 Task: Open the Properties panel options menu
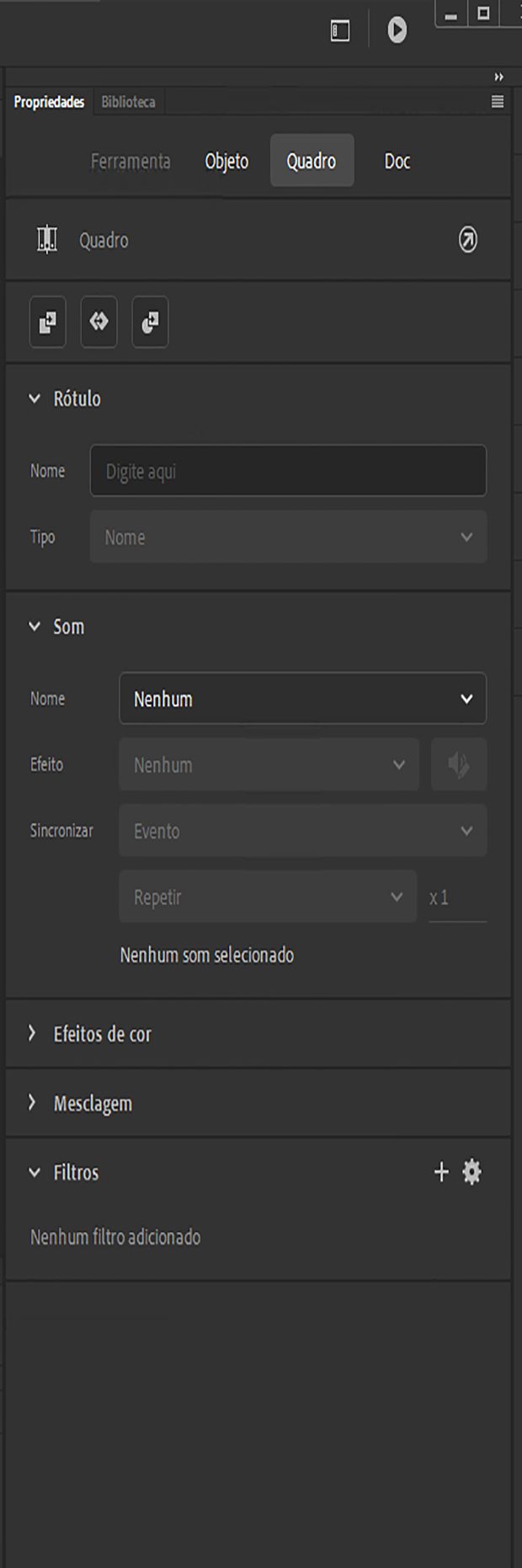(498, 102)
